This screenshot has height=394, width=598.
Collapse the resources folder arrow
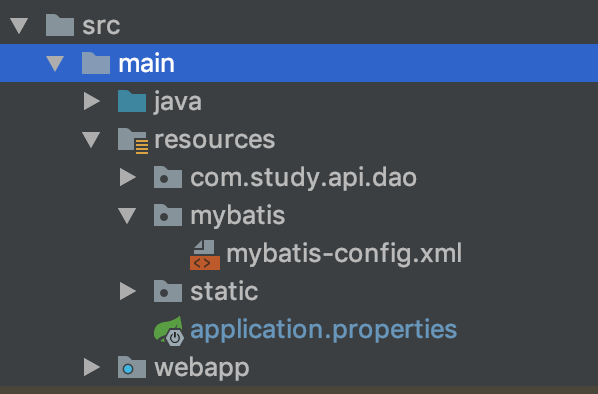click(91, 140)
